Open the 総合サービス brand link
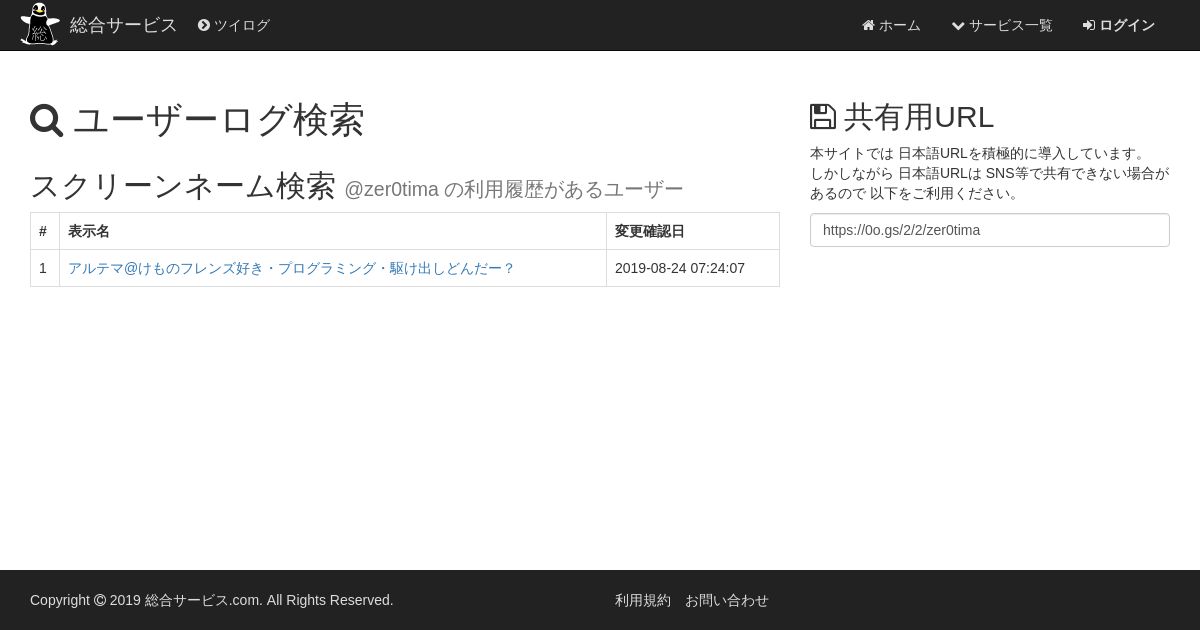This screenshot has width=1200, height=630. click(123, 25)
